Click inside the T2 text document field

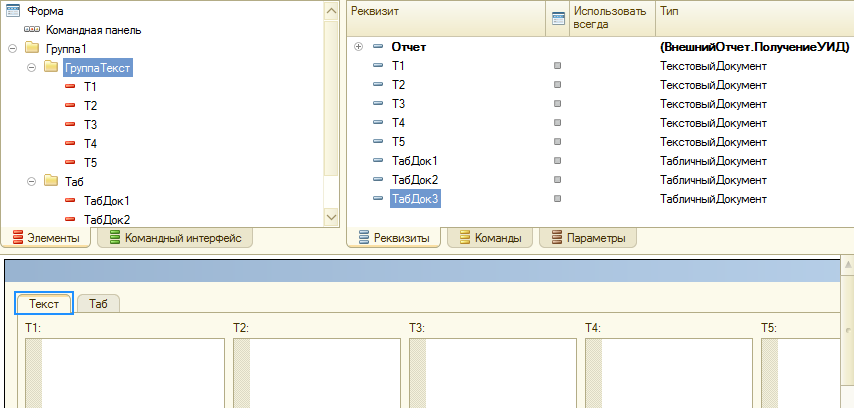pos(317,373)
